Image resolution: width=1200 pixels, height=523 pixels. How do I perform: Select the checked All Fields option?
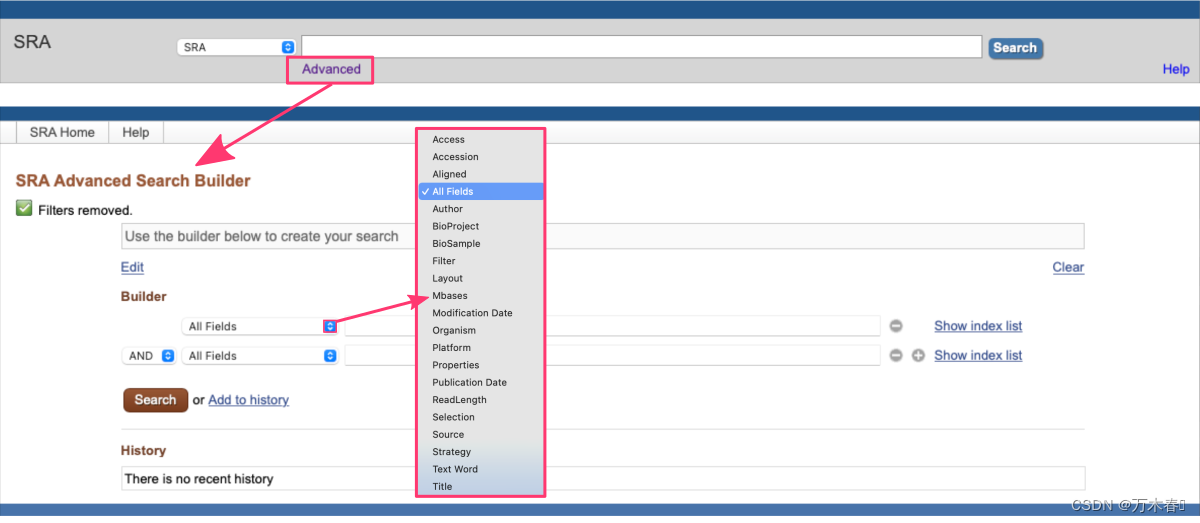[481, 191]
